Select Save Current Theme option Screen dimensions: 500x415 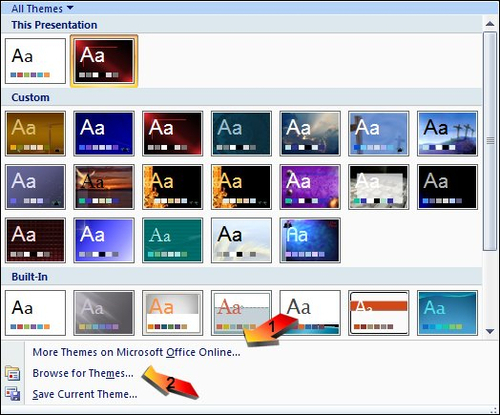coord(85,394)
